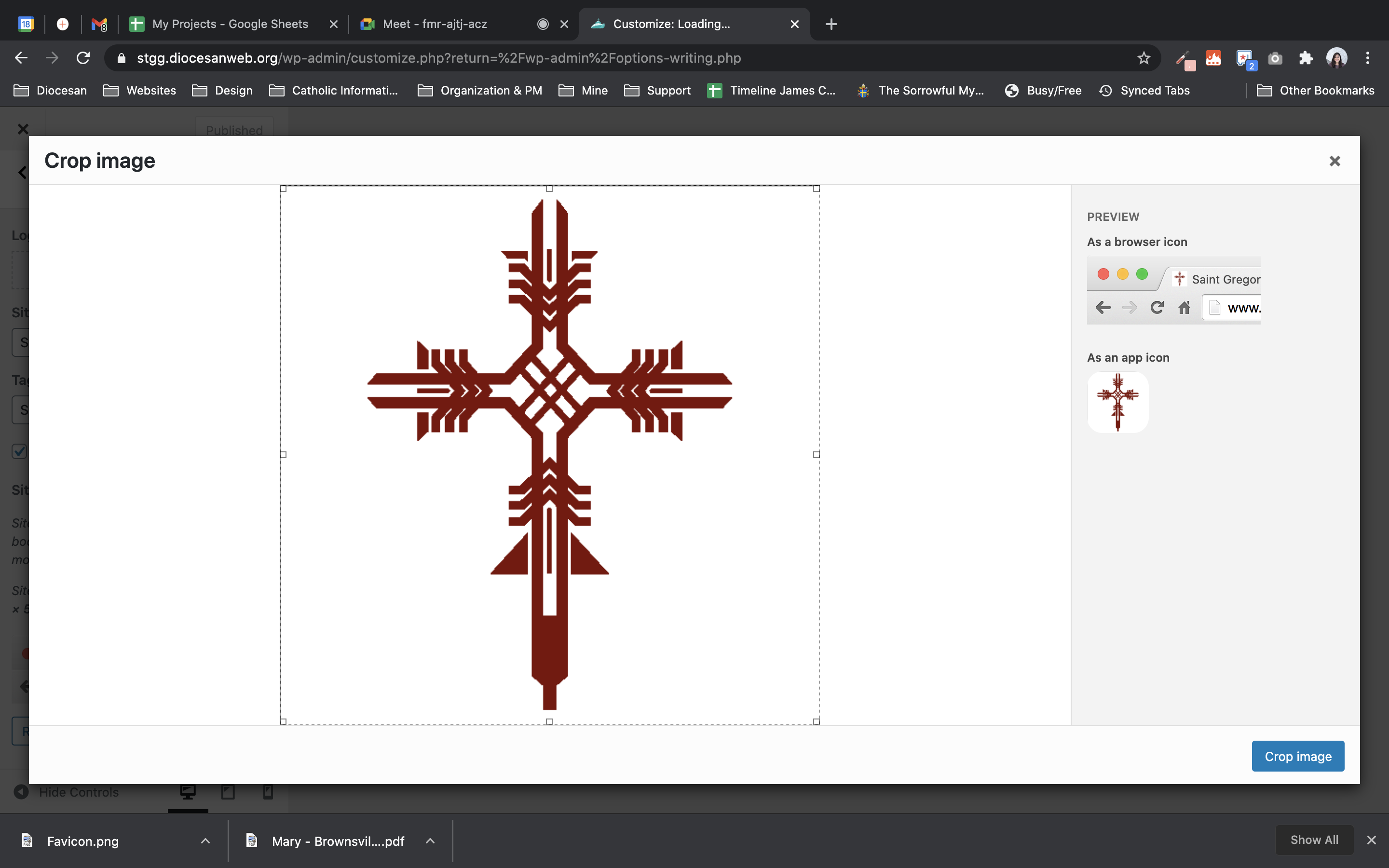The width and height of the screenshot is (1389, 868).
Task: Switch to Meet fmr-ajtj-acz tab
Action: pyautogui.click(x=435, y=24)
